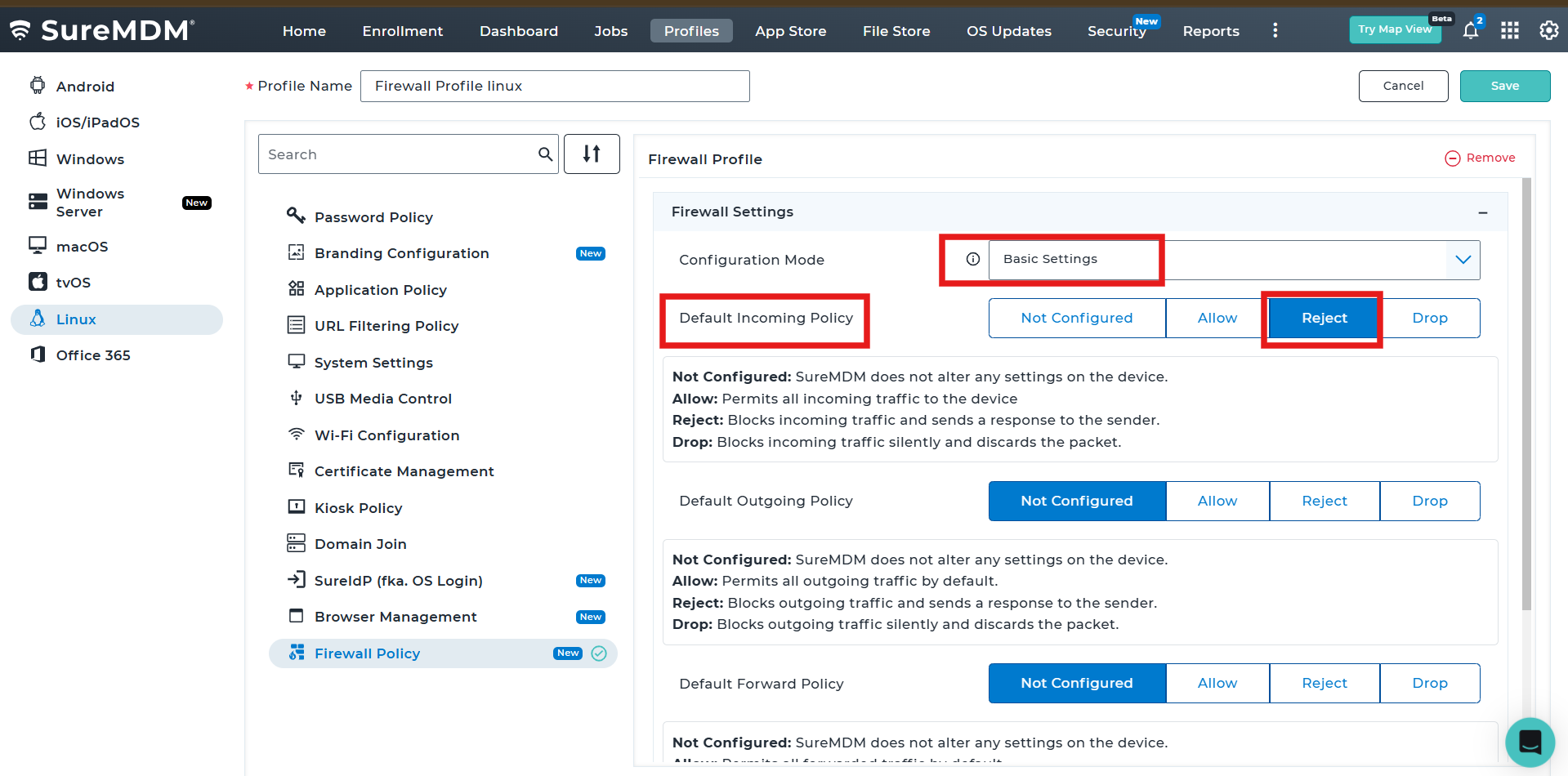Click the Firewall Profile panel scrollbar
1568x776 pixels.
[1526, 394]
